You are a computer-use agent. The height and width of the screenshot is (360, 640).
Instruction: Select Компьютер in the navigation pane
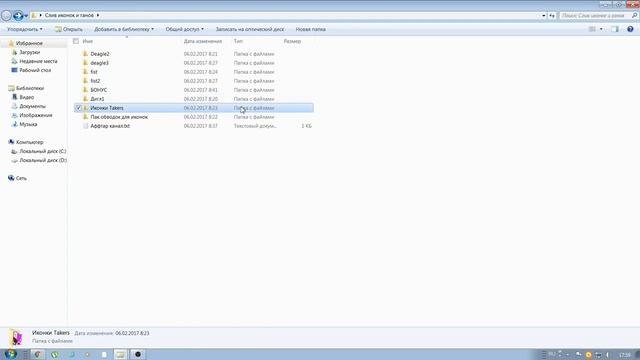pos(29,142)
